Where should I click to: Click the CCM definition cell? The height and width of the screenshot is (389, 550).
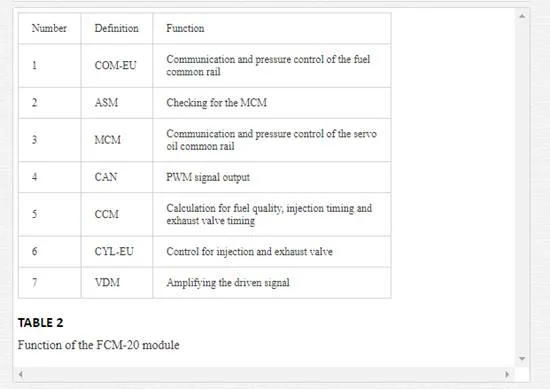117,214
